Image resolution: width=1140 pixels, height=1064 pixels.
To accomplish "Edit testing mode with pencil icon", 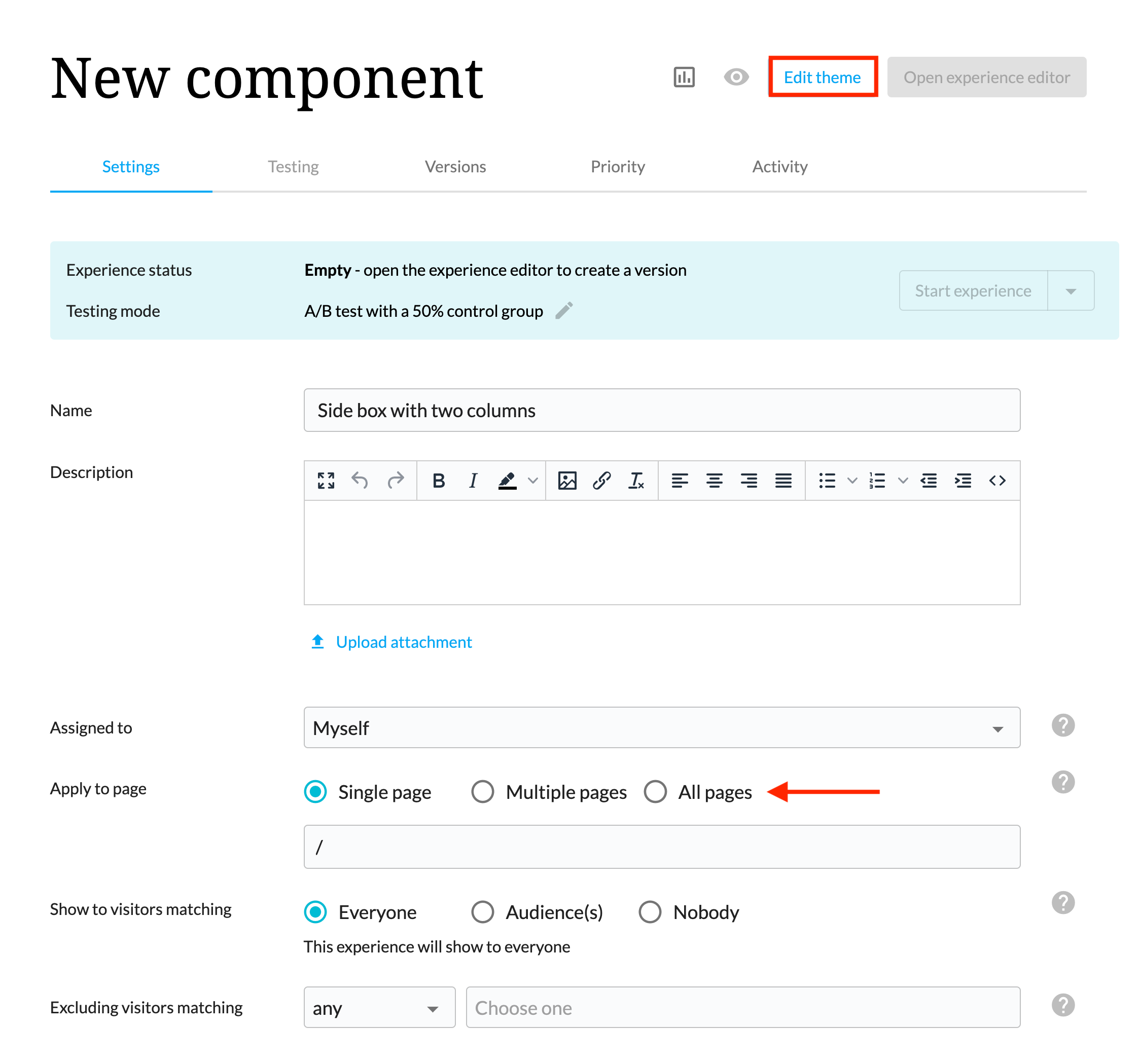I will pyautogui.click(x=564, y=311).
